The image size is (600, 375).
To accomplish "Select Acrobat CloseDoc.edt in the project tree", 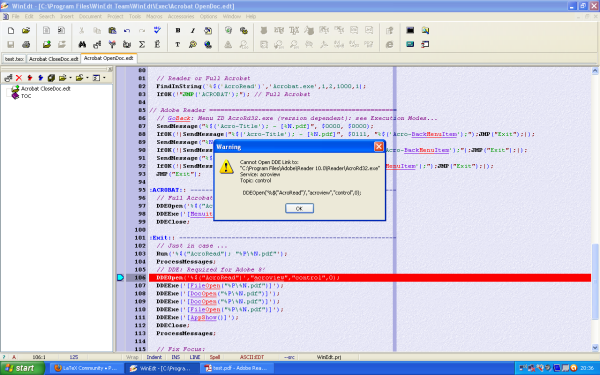I will (46, 88).
